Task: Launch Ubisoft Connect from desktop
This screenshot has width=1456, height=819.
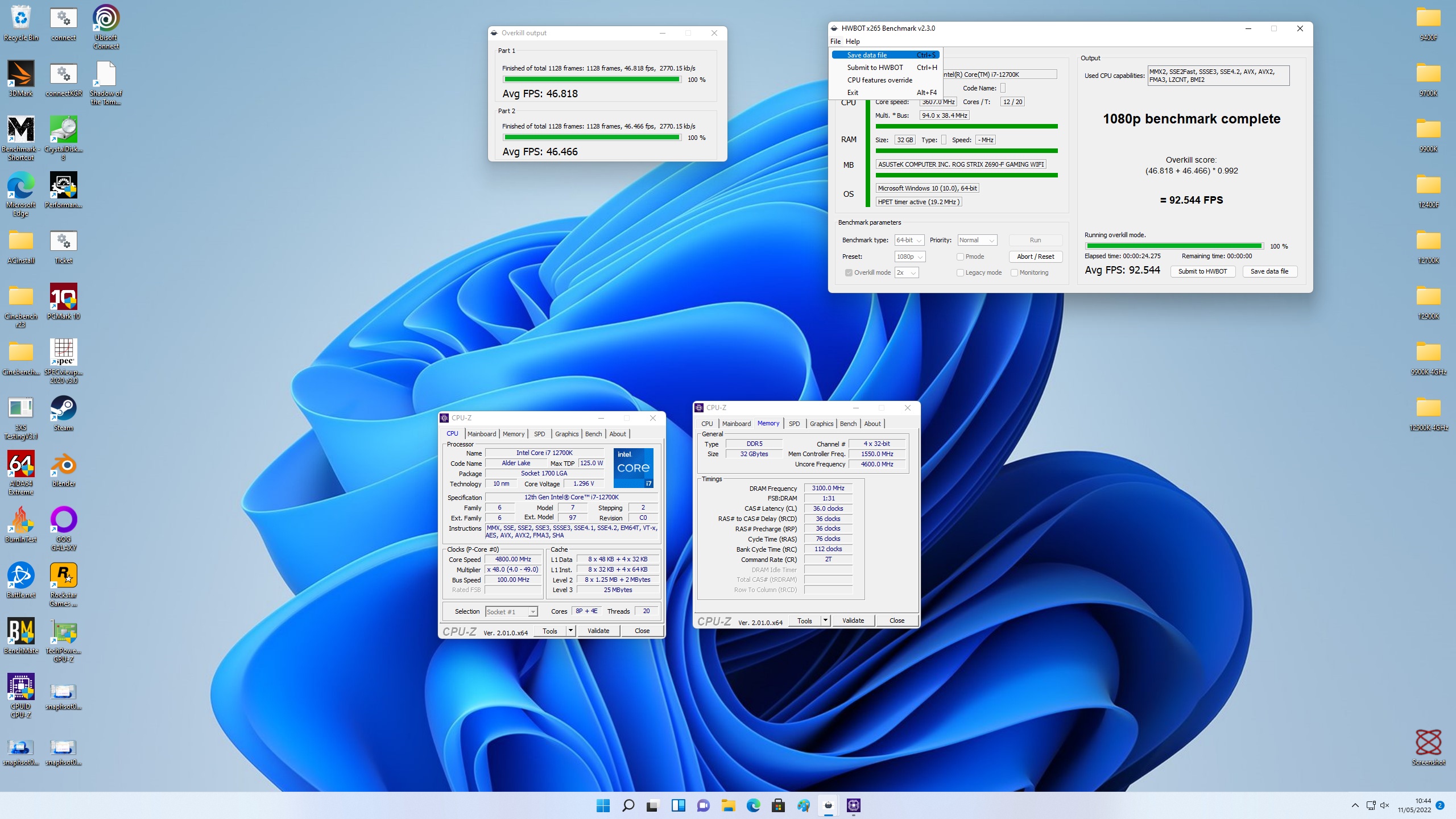Action: pos(106,27)
